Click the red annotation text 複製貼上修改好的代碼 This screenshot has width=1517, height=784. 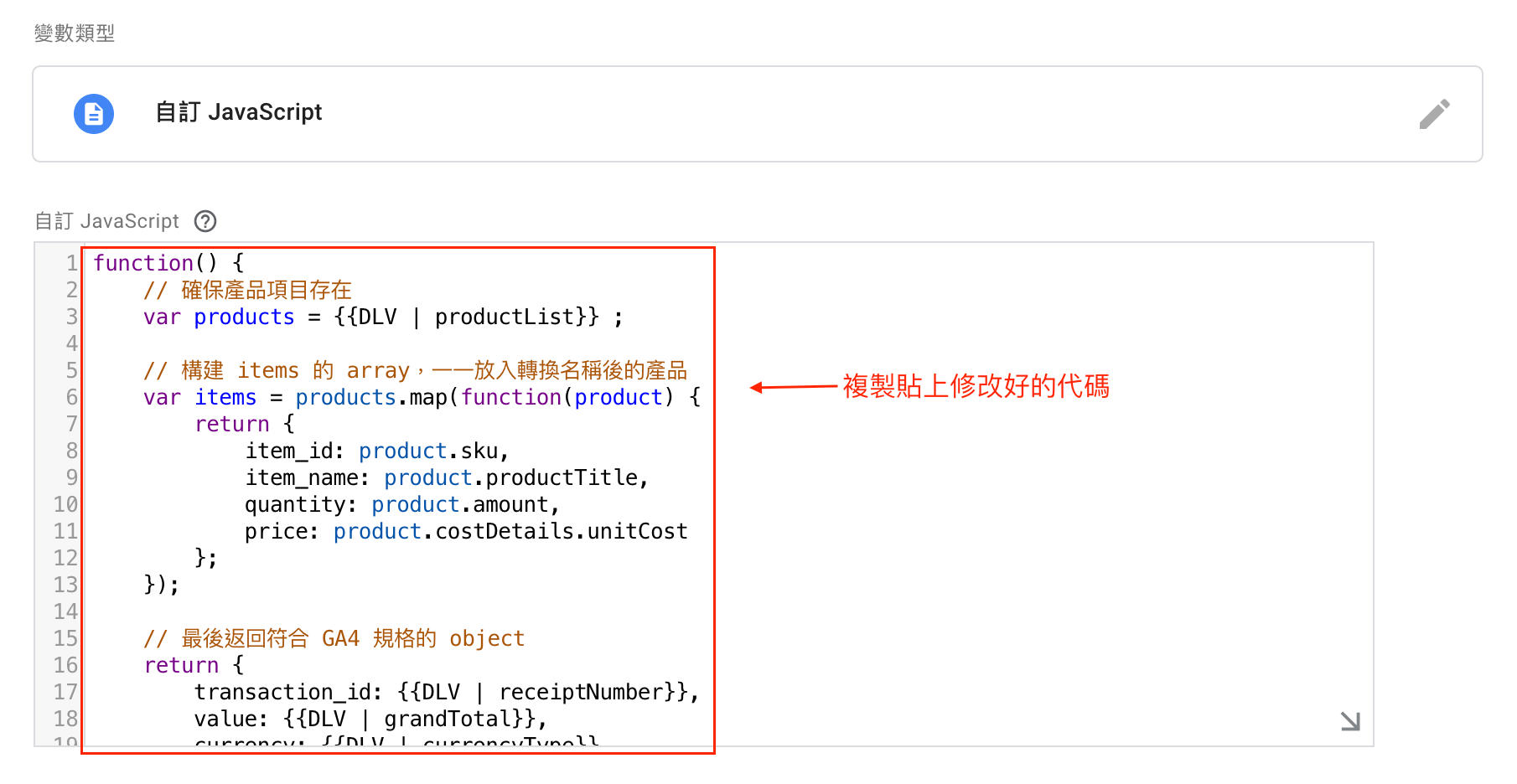click(x=976, y=386)
